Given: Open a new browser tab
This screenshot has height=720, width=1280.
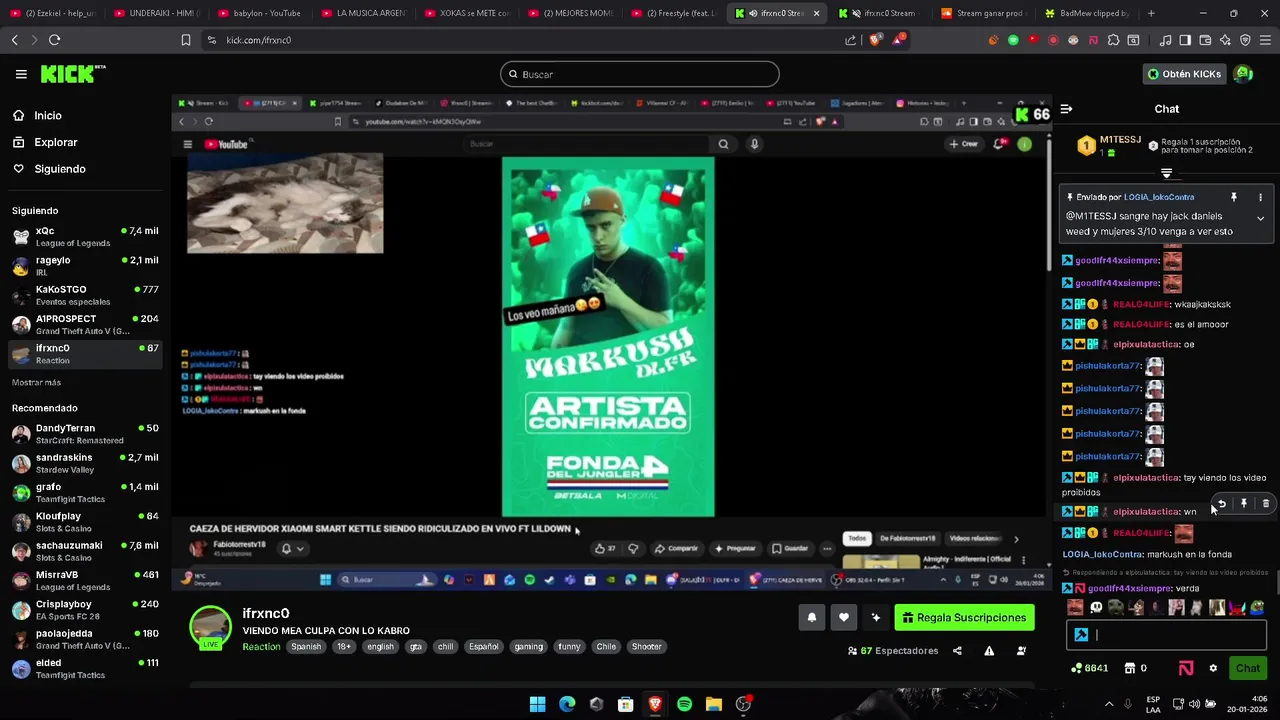Looking at the screenshot, I should tap(1151, 13).
